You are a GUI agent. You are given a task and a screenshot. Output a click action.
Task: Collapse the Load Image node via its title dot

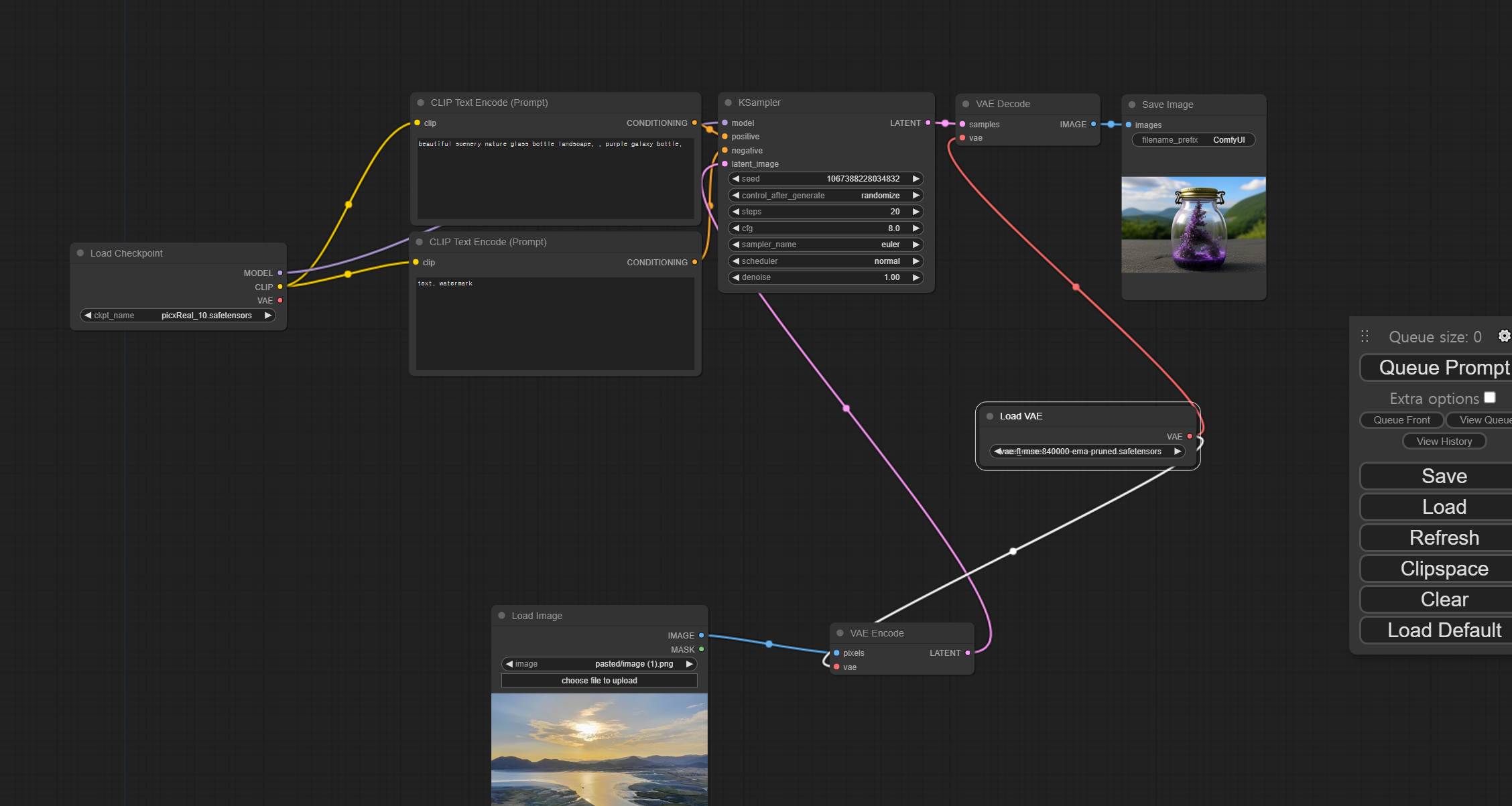pos(502,616)
